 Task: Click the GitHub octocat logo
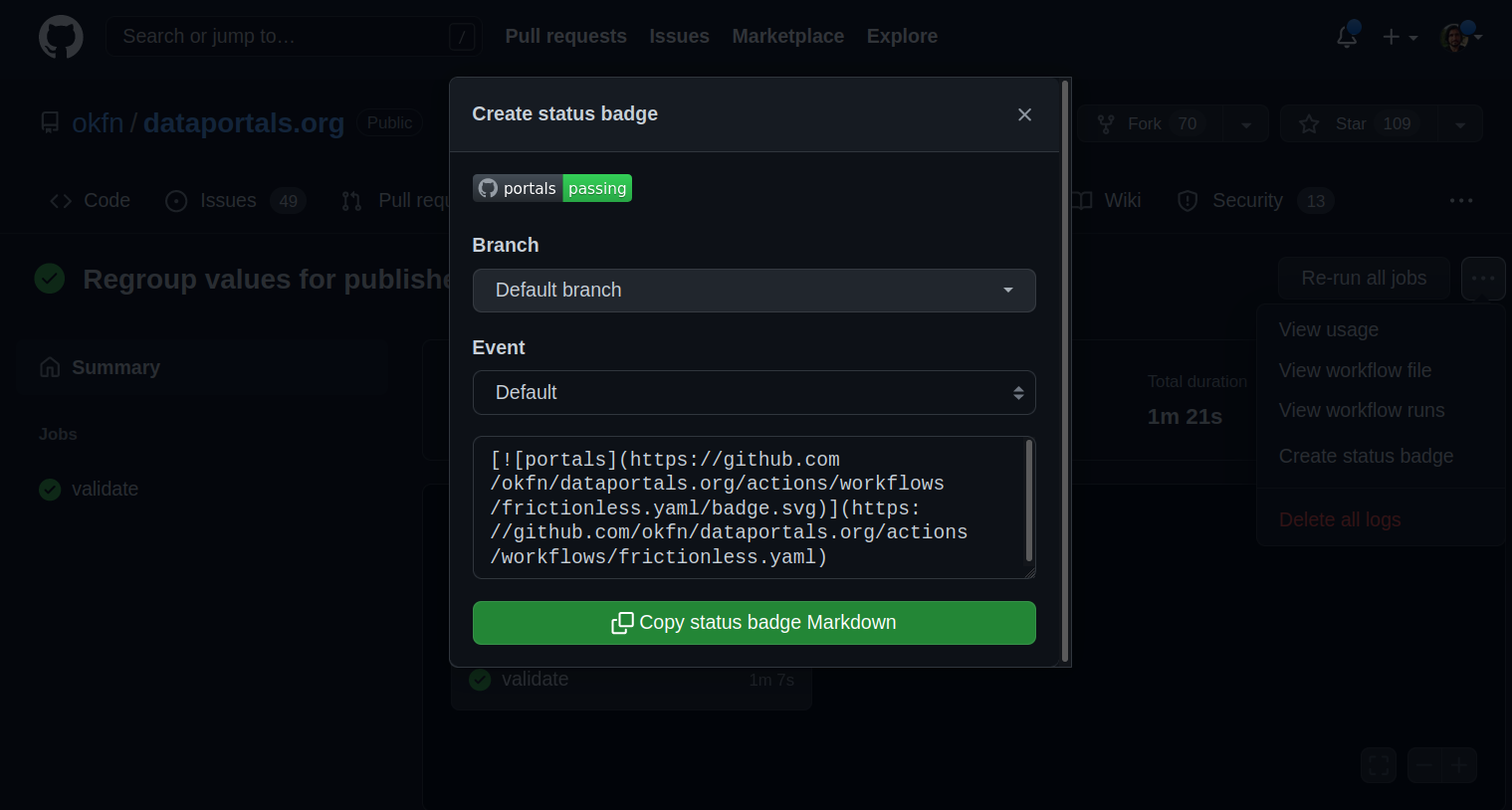(61, 37)
